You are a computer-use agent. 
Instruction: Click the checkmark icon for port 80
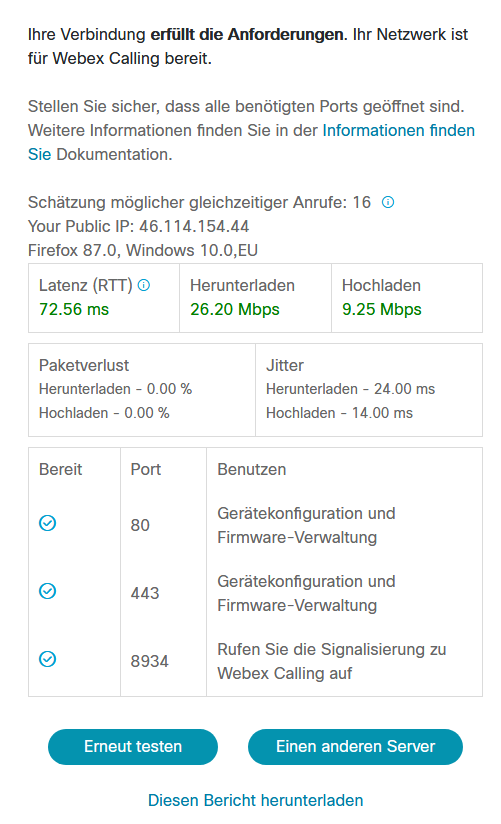coord(48,523)
